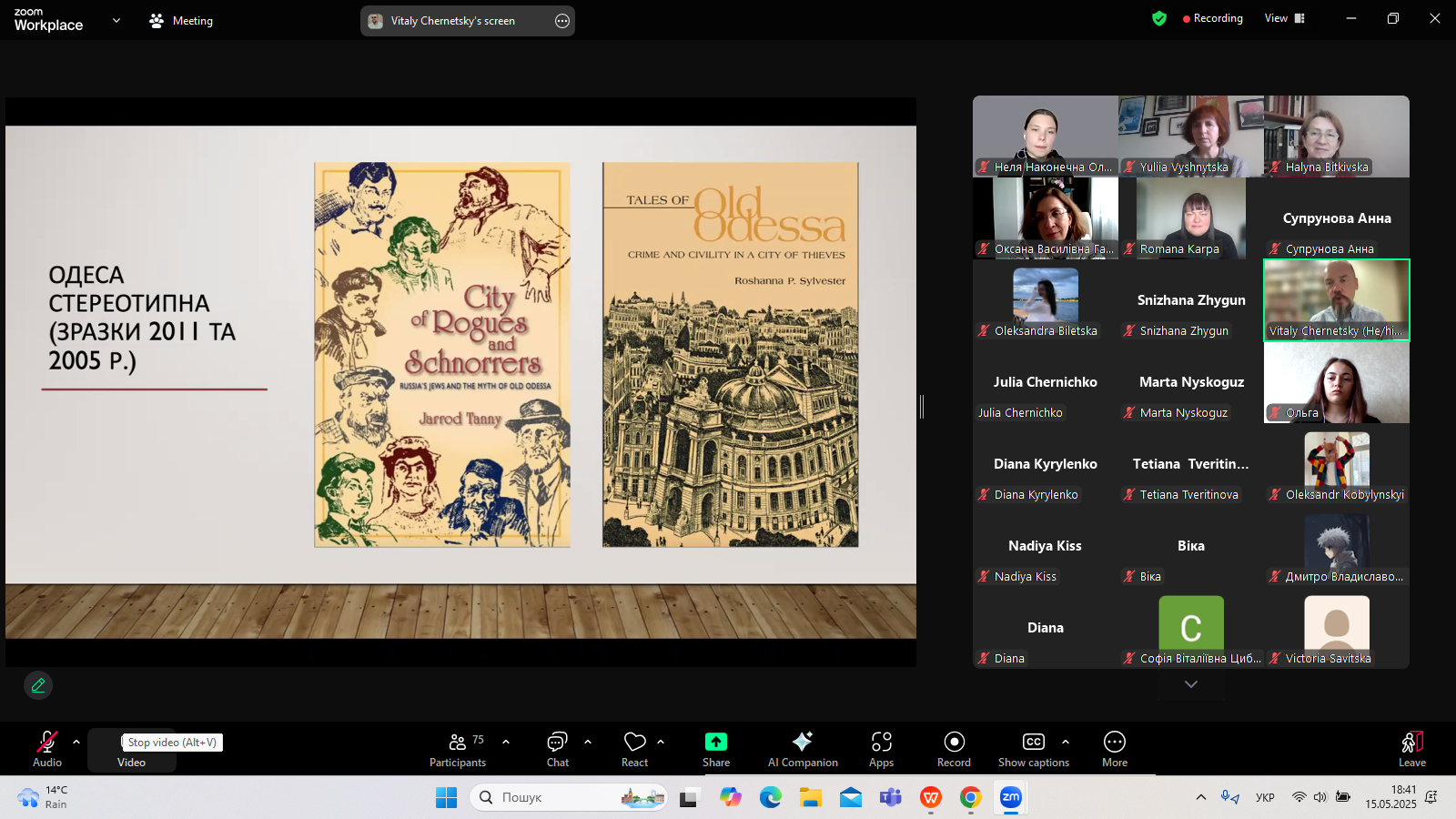Open AI Companion
Screen dimensions: 1456x819
click(x=802, y=749)
